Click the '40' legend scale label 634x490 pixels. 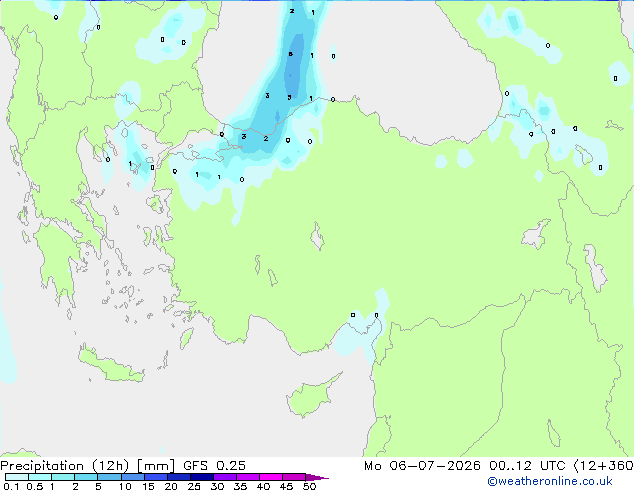pos(264,486)
